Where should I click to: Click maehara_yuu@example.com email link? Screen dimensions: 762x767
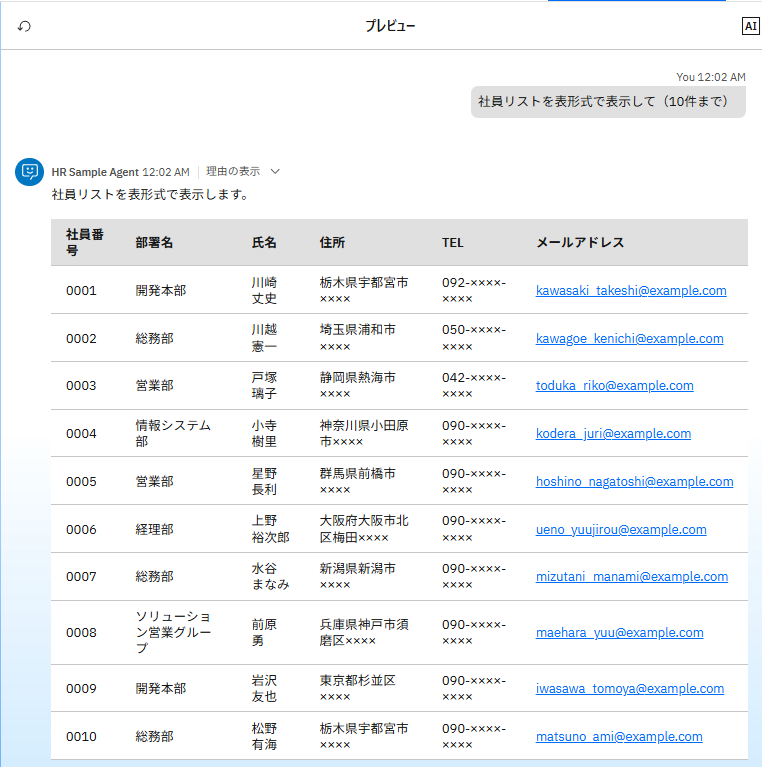[x=619, y=633]
